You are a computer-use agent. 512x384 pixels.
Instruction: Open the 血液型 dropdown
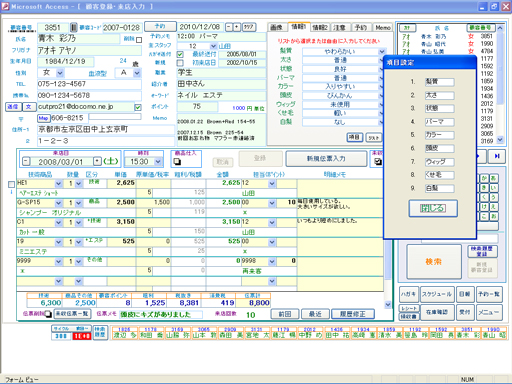point(137,73)
